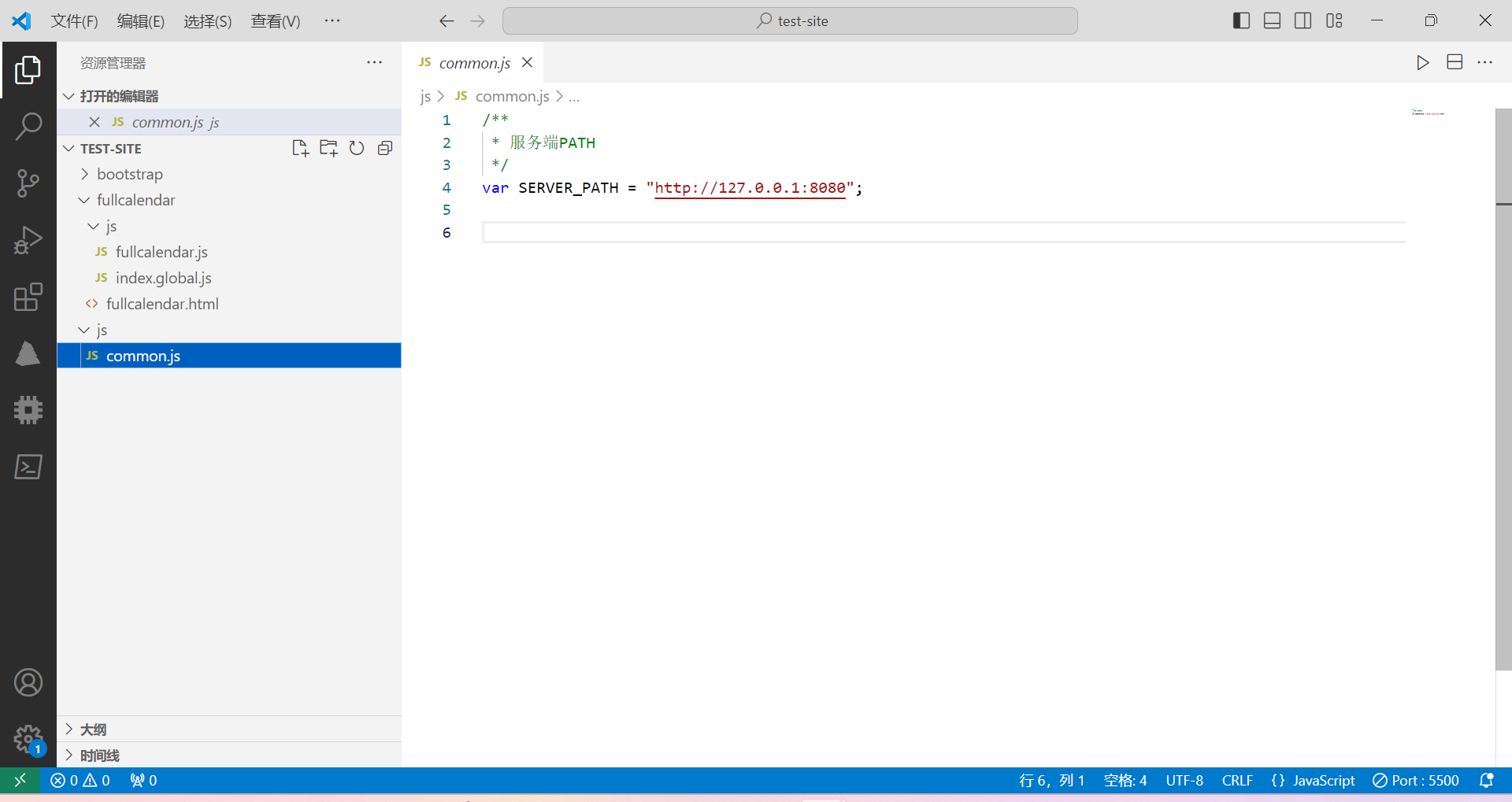This screenshot has height=802, width=1512.
Task: Create a new folder in TEST-SITE
Action: 328,148
